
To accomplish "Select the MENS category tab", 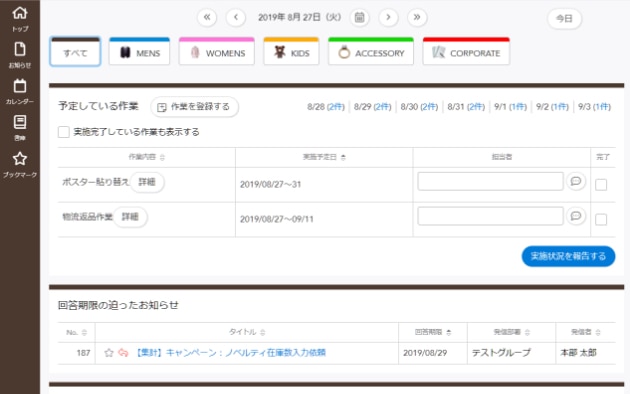I will [139, 52].
